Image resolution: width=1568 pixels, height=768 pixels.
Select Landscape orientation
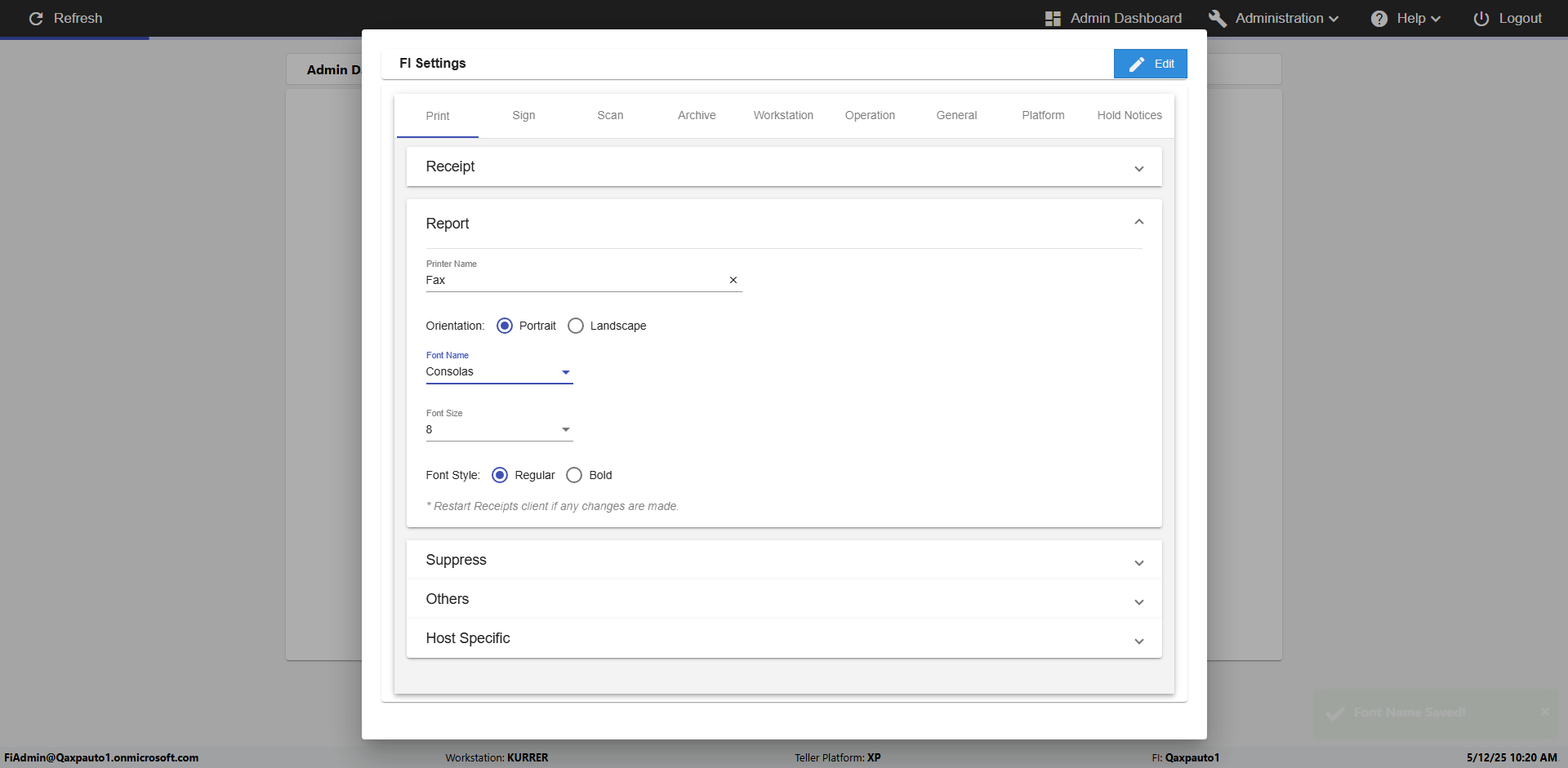point(576,326)
